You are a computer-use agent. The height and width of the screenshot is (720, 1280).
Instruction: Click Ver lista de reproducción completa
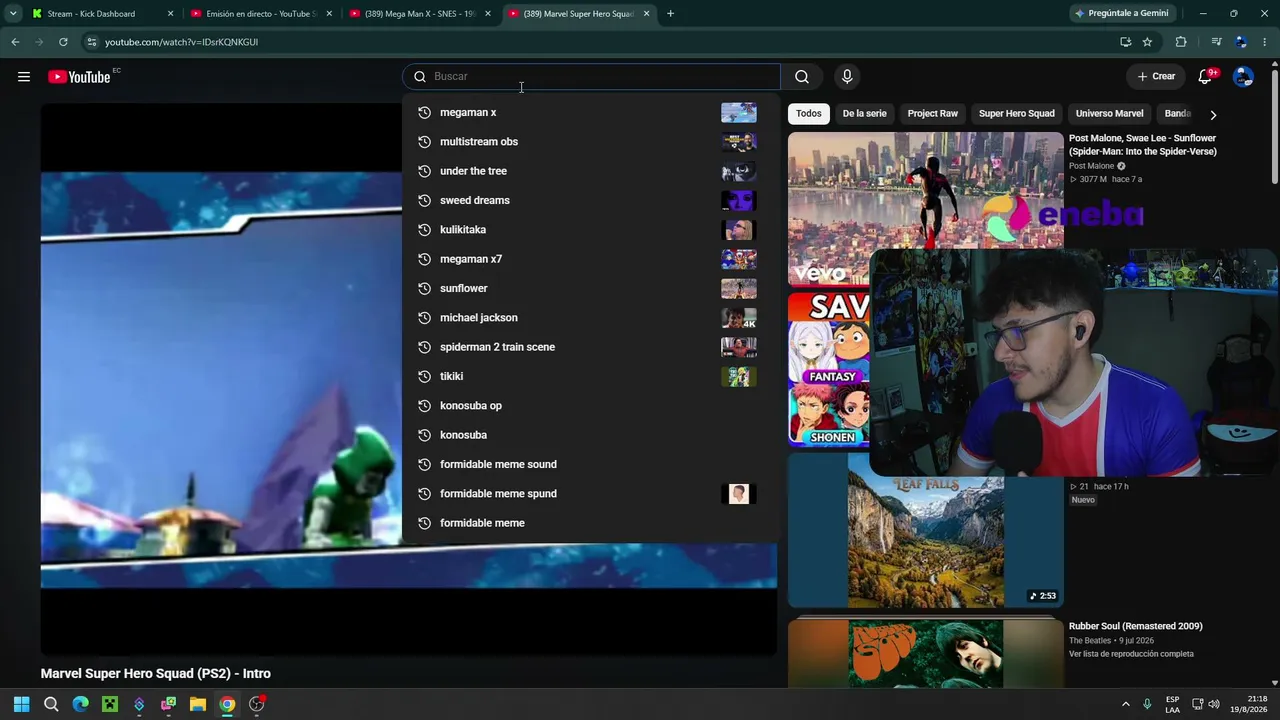click(1131, 654)
